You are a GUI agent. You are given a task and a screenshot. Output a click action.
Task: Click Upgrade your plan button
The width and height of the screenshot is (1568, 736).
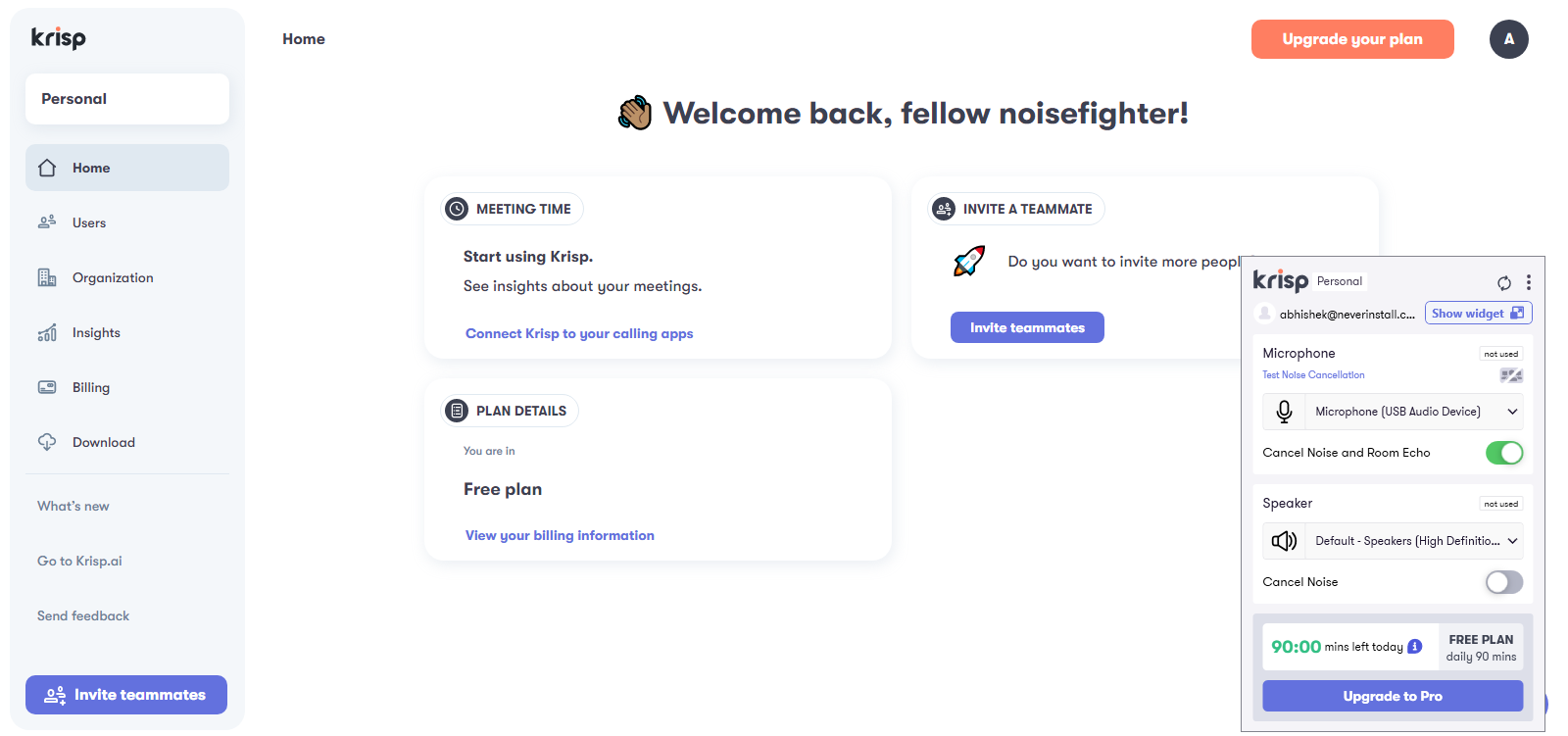(x=1352, y=39)
